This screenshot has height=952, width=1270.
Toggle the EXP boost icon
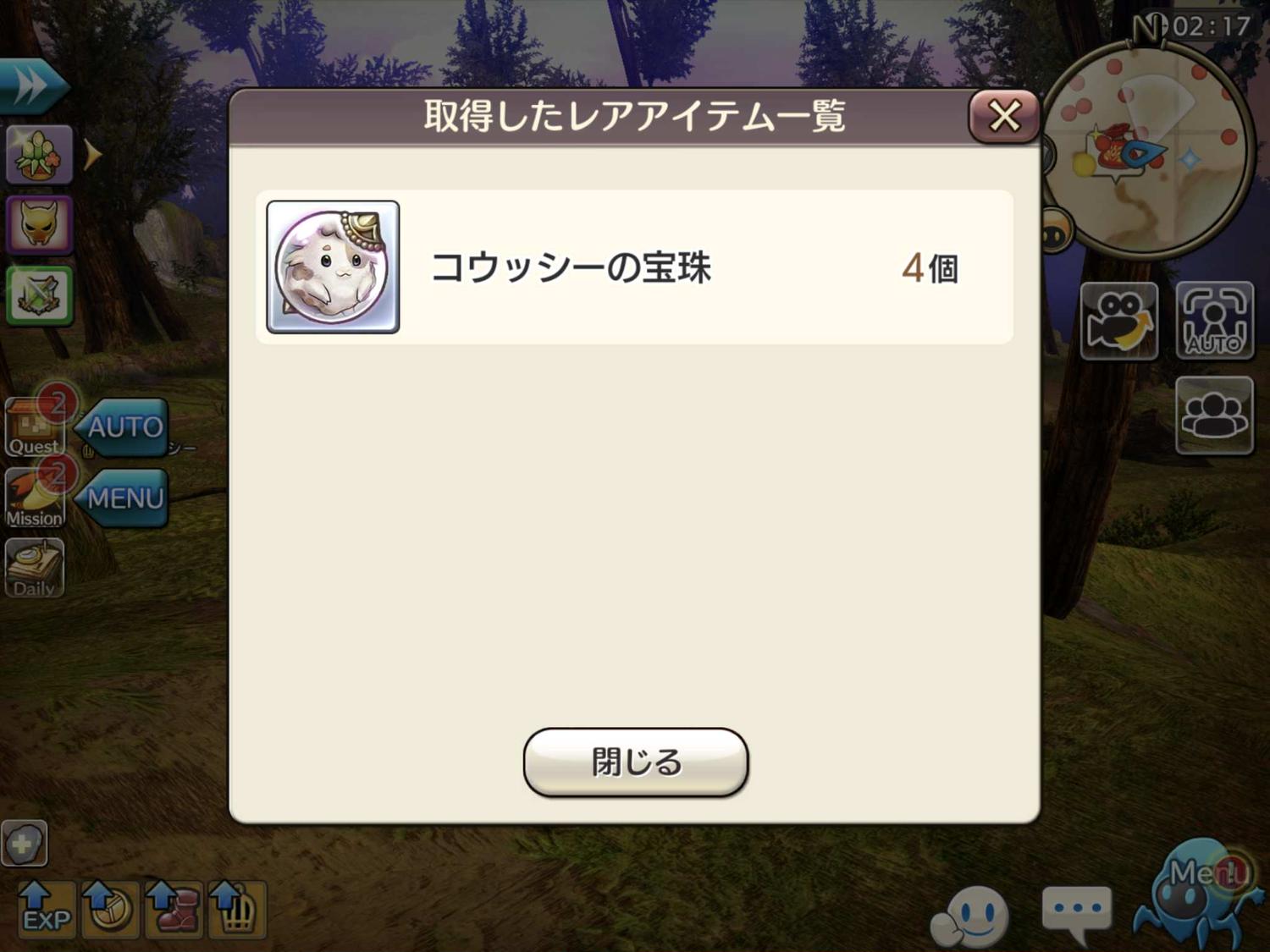coord(46,909)
